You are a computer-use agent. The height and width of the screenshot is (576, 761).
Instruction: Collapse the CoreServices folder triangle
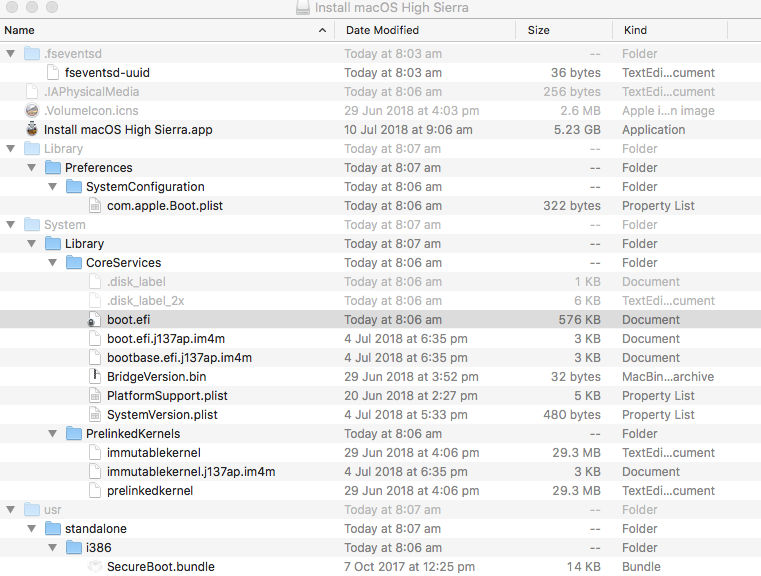coord(52,263)
